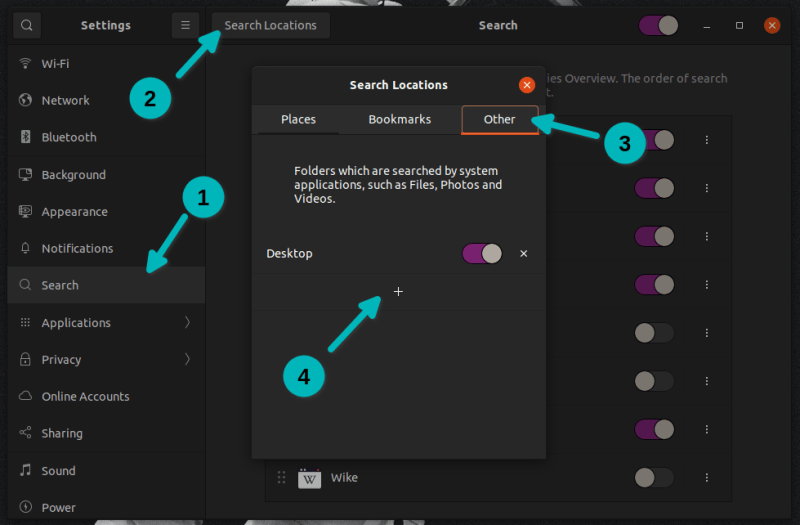Open Sound settings in the sidebar

click(106, 470)
